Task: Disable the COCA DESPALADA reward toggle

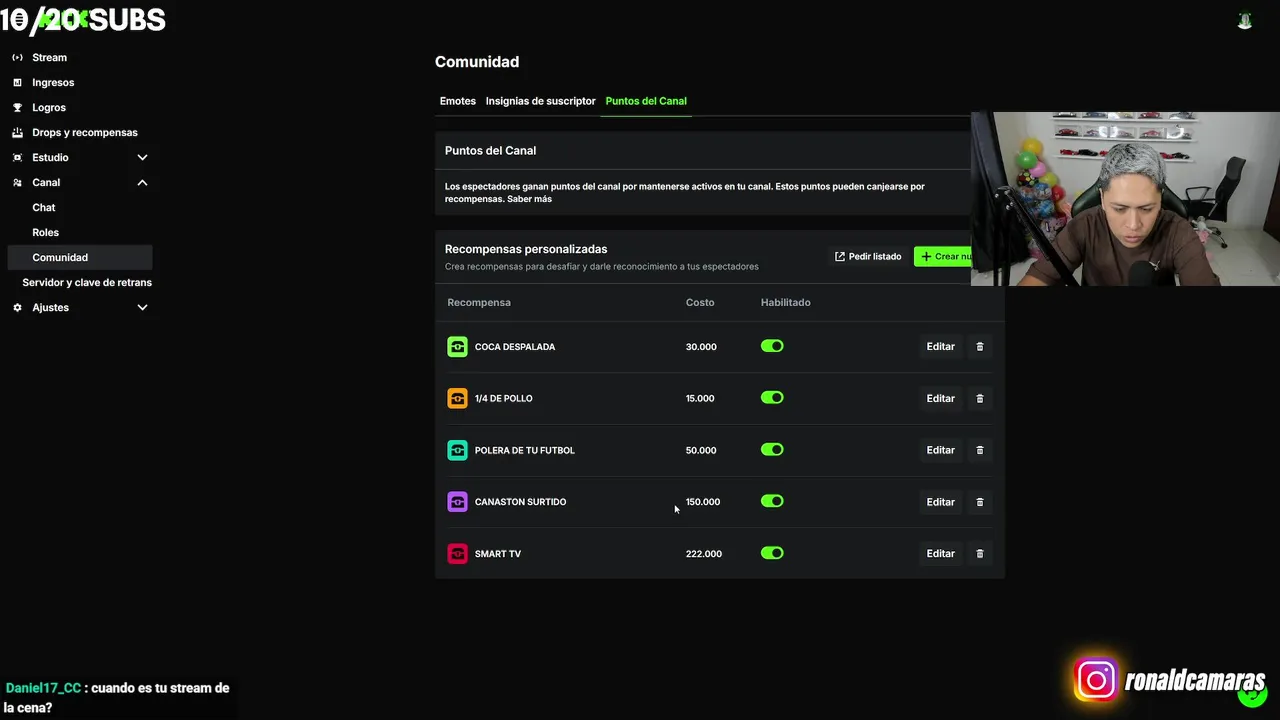Action: (772, 346)
